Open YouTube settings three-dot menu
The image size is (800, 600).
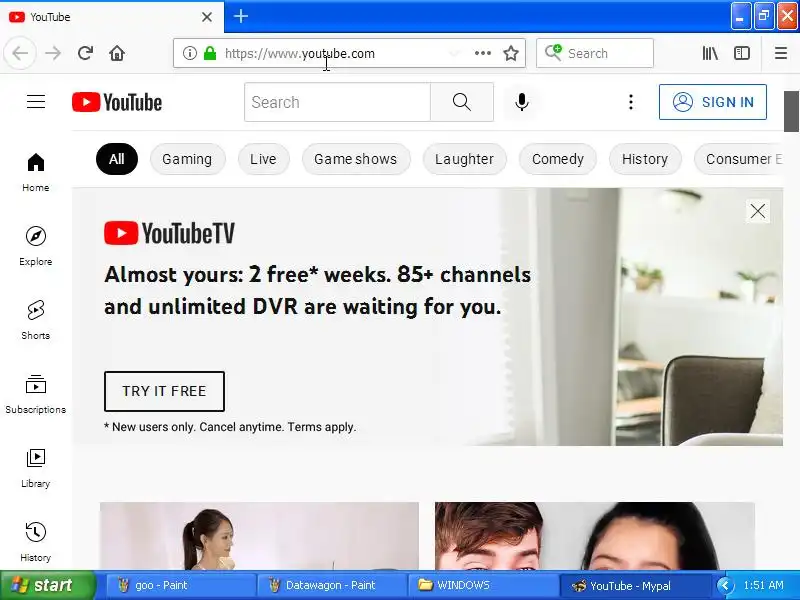pyautogui.click(x=631, y=102)
